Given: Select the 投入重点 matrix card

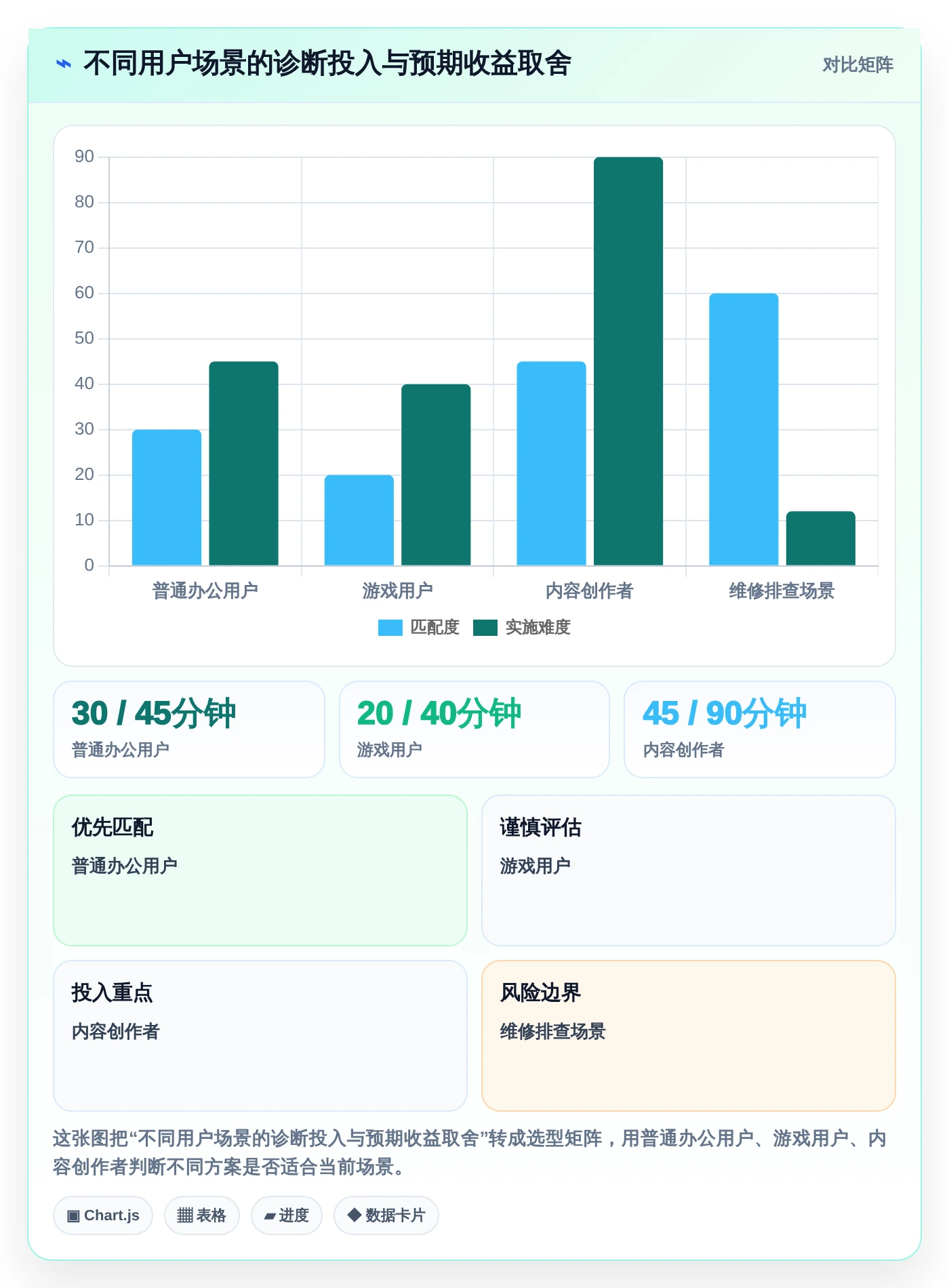Looking at the screenshot, I should pyautogui.click(x=260, y=1036).
